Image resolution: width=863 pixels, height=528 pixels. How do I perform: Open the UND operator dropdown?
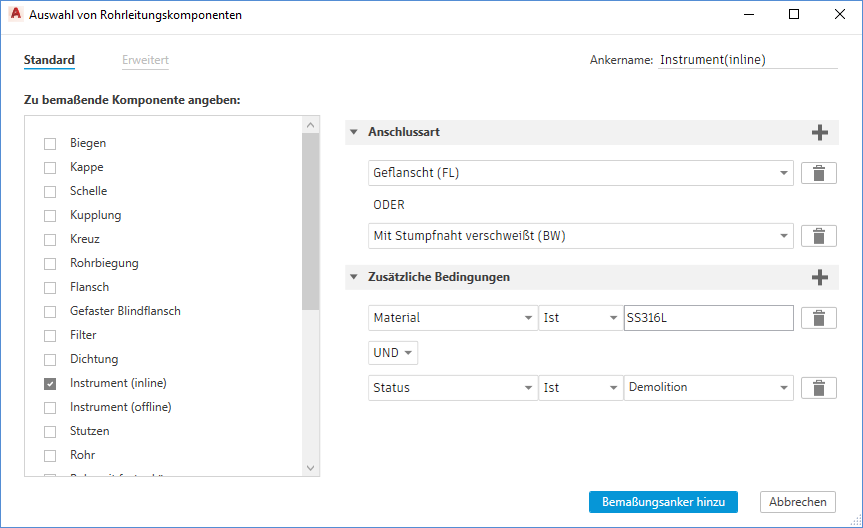393,353
